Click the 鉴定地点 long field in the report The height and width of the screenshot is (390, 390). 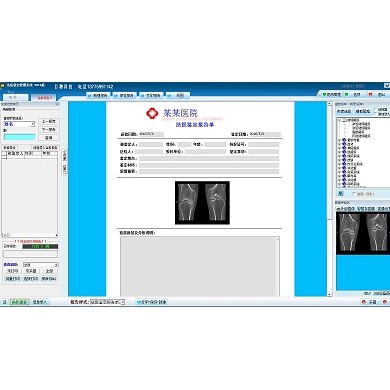pos(209,158)
